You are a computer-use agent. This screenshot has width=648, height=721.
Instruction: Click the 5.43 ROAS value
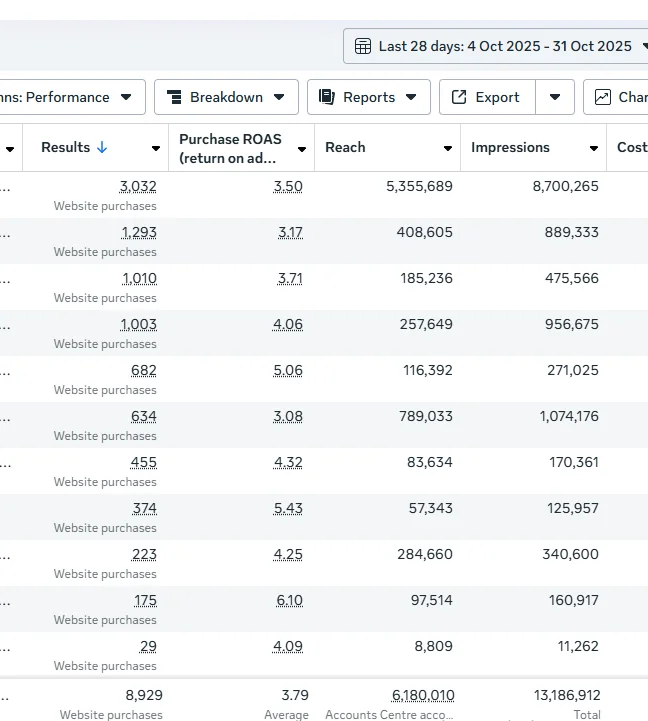point(288,508)
